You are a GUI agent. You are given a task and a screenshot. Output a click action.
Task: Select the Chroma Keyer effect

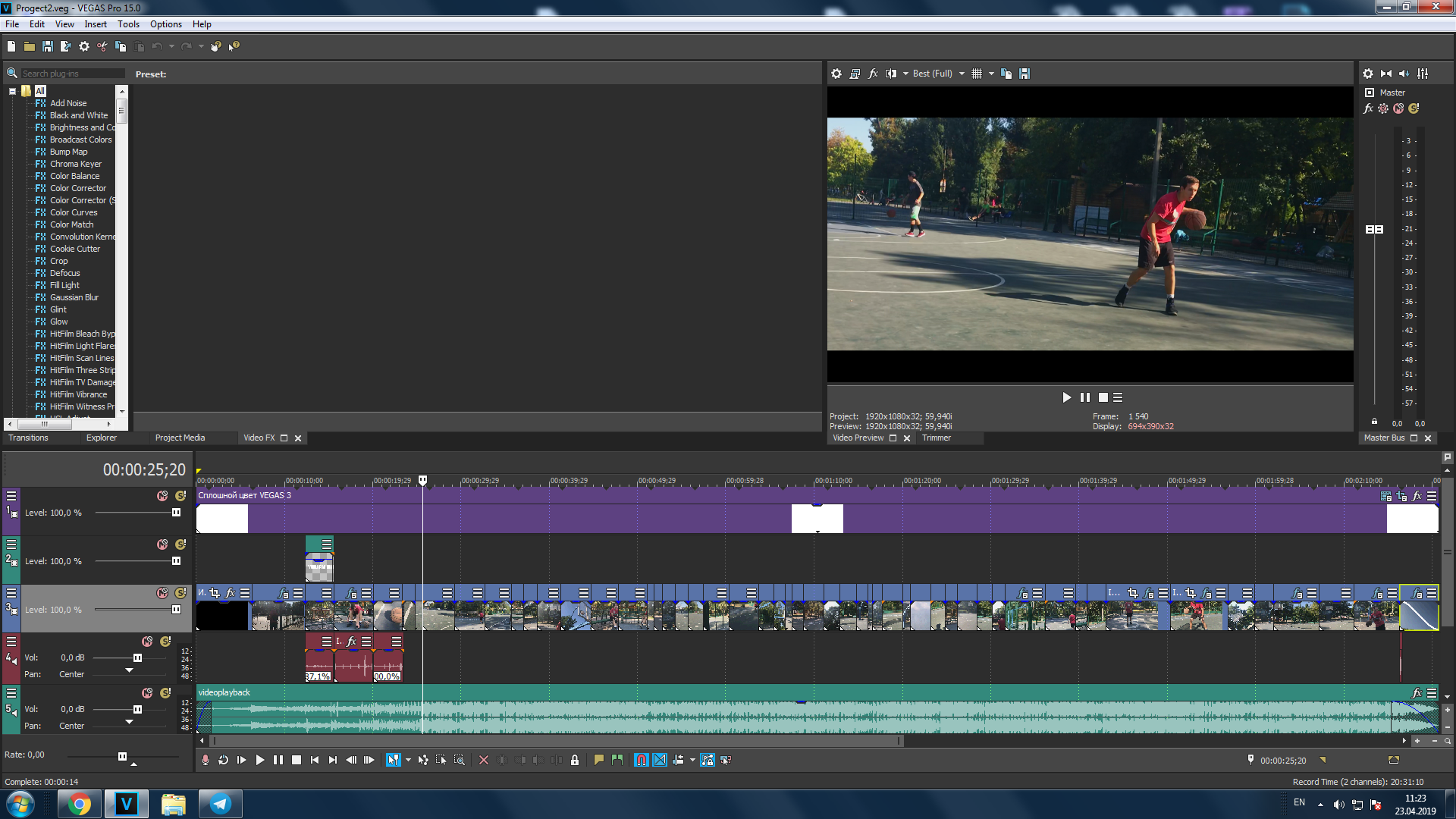point(75,164)
